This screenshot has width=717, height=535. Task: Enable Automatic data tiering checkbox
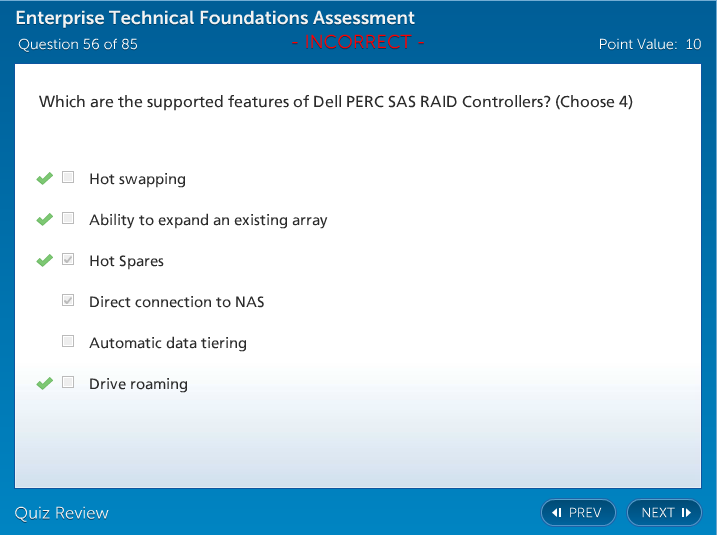pyautogui.click(x=68, y=342)
